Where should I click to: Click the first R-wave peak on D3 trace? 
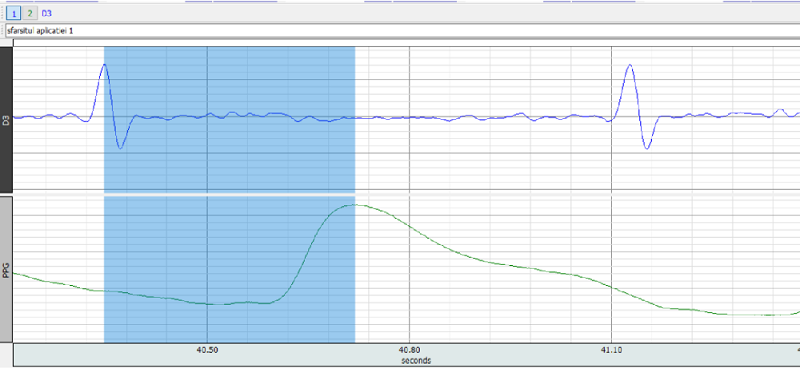[x=104, y=65]
